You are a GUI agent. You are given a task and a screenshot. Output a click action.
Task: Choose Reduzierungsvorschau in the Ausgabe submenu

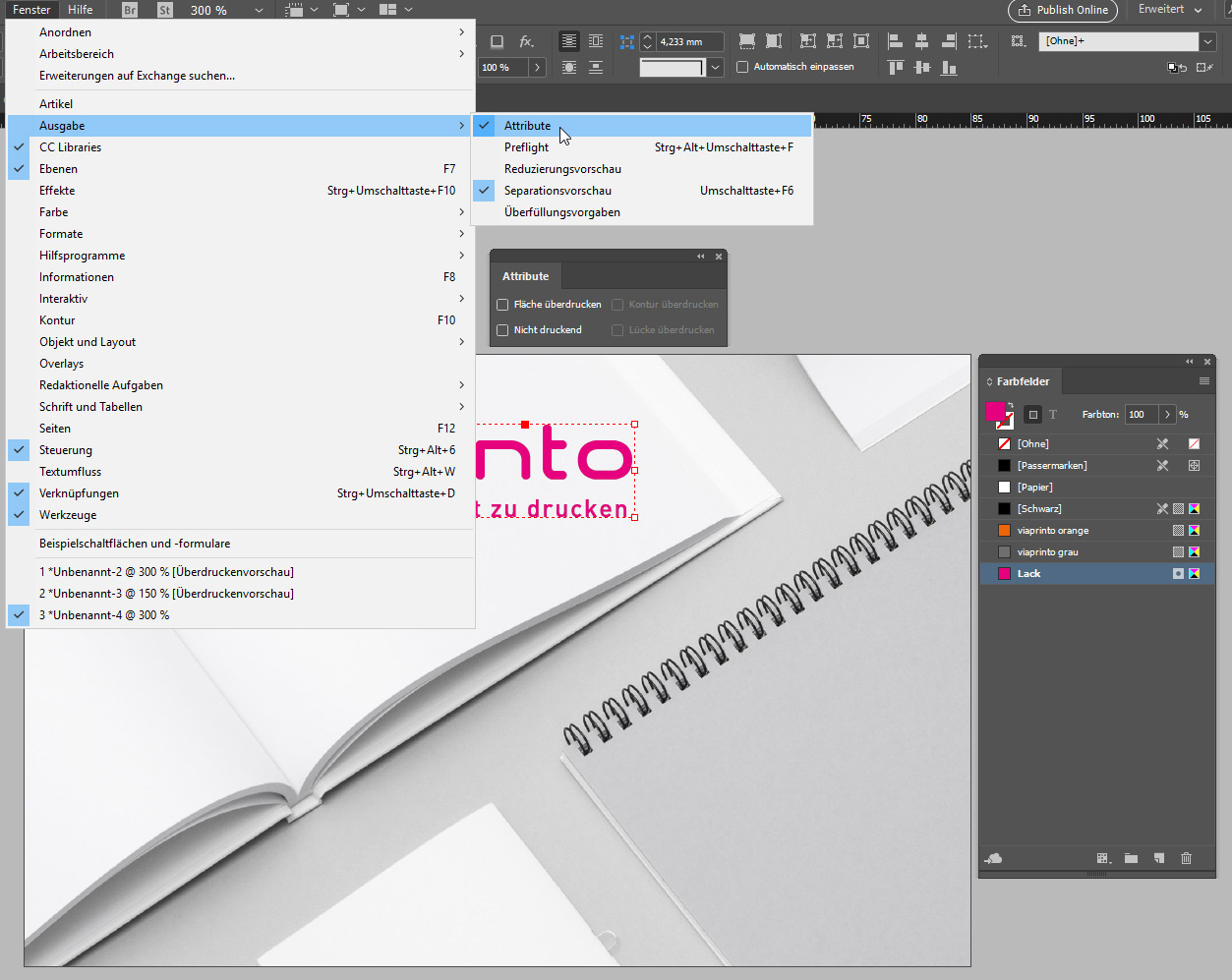pyautogui.click(x=642, y=169)
